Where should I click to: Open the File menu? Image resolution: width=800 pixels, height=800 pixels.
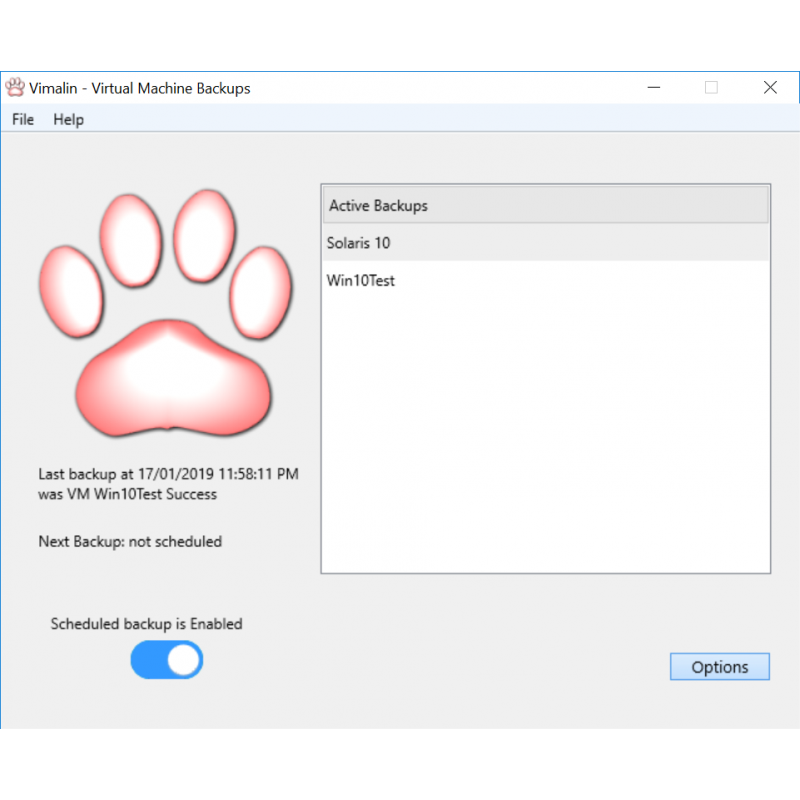click(23, 119)
